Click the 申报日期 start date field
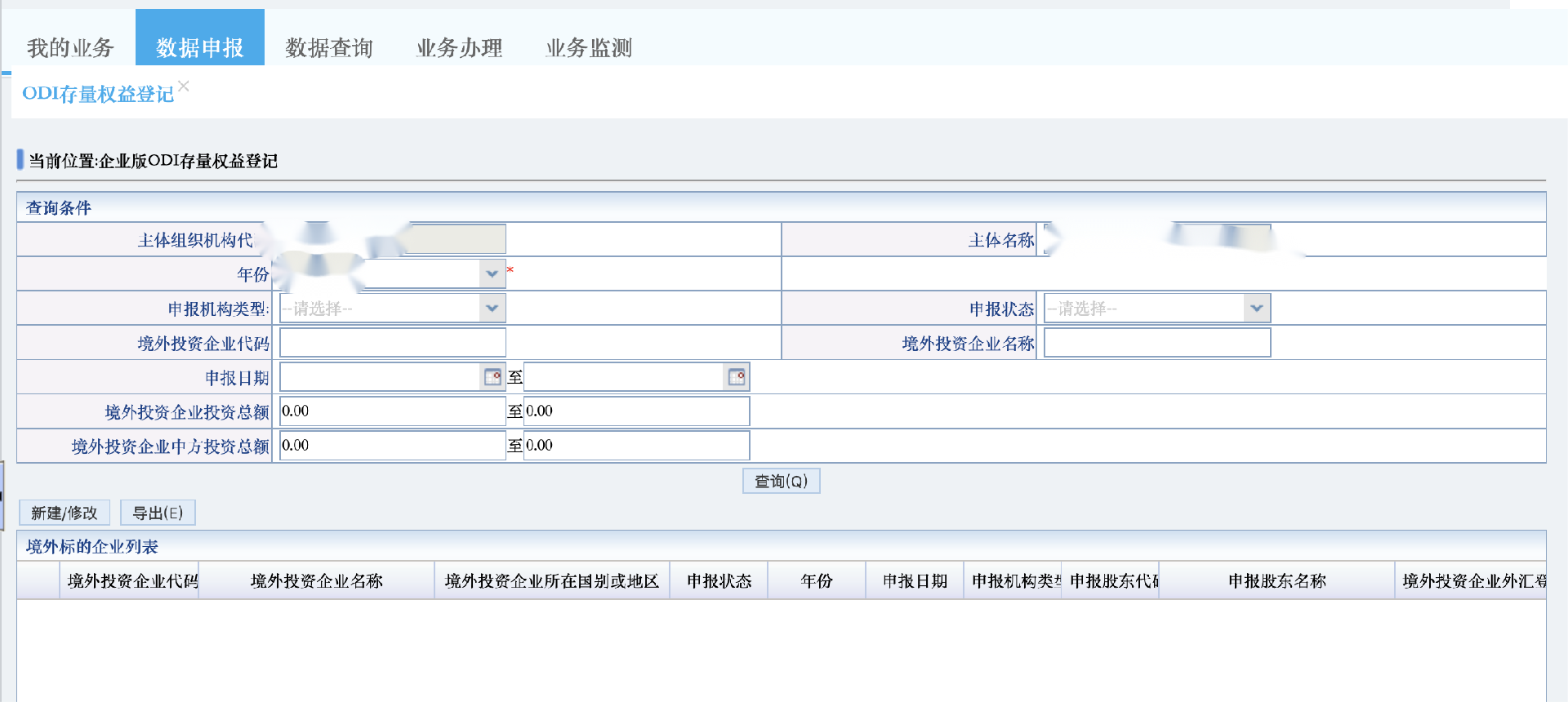 coord(381,377)
